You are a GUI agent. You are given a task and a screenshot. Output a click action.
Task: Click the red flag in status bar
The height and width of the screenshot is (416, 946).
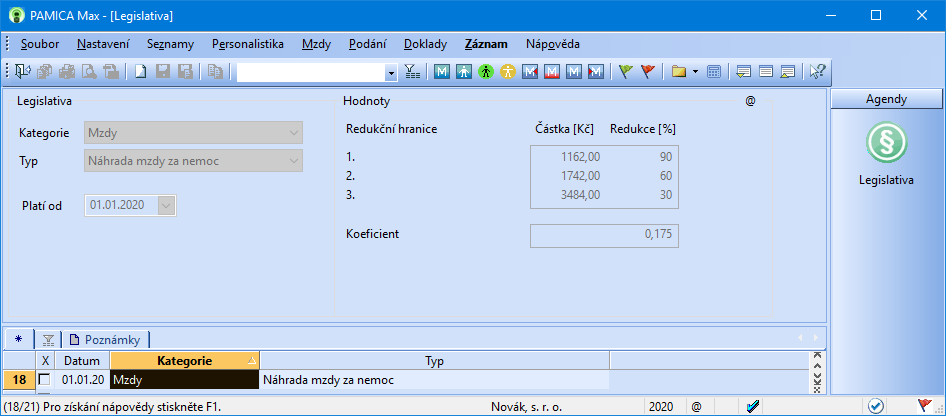[x=924, y=406]
